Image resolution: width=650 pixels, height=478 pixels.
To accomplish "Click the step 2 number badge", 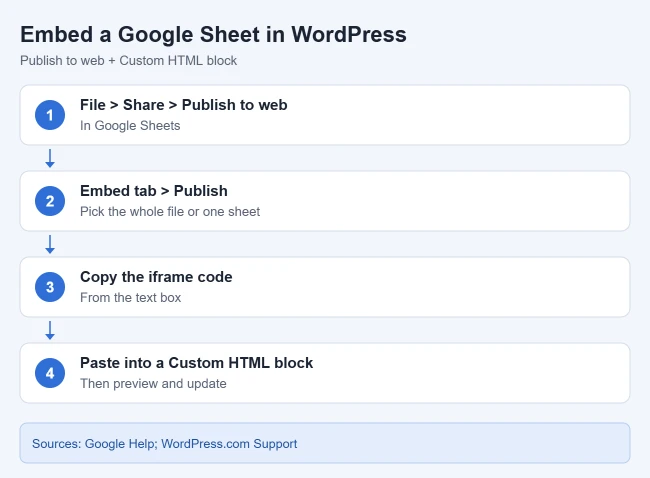I will click(x=50, y=201).
